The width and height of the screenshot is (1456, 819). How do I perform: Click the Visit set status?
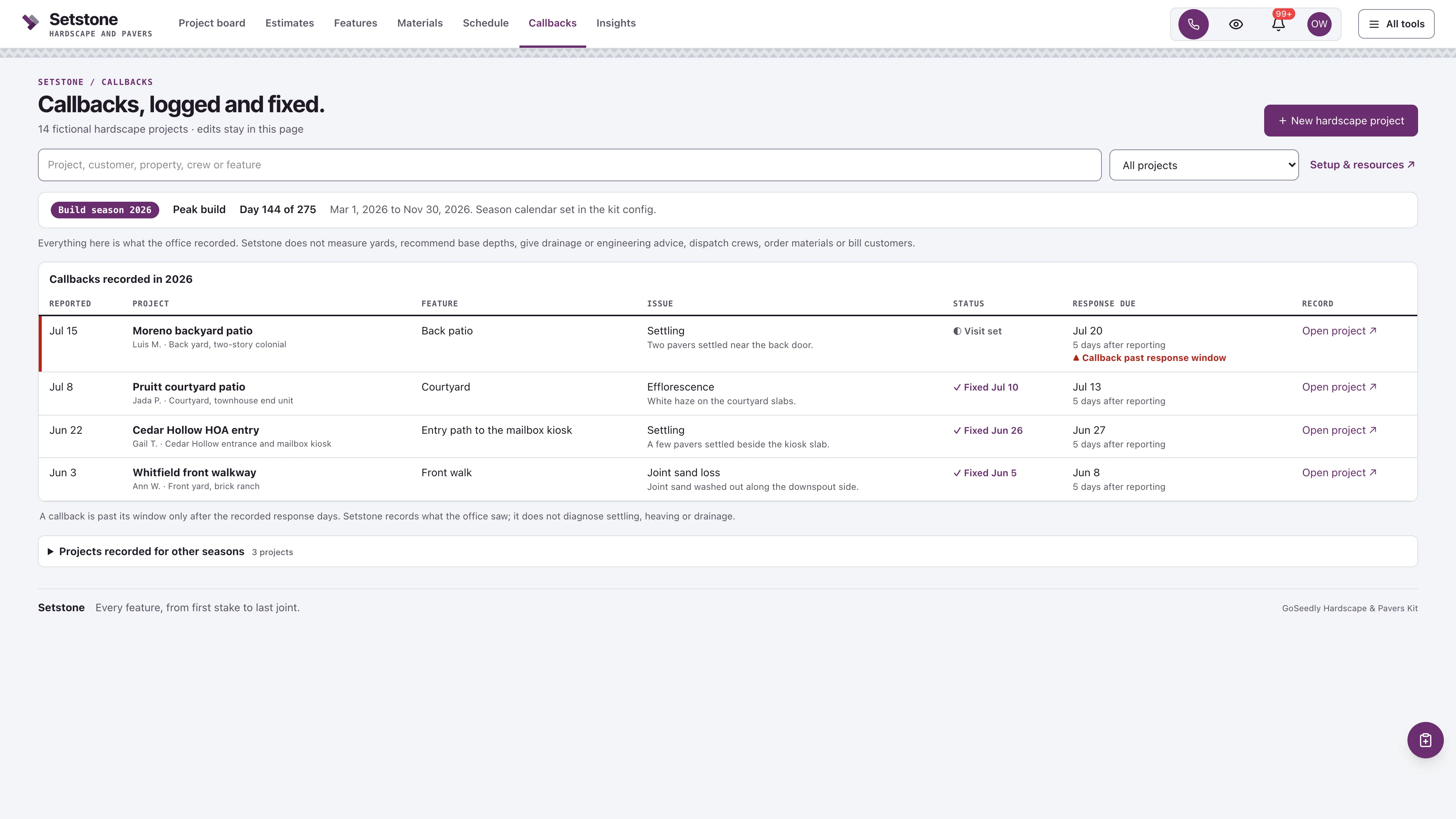click(x=977, y=332)
